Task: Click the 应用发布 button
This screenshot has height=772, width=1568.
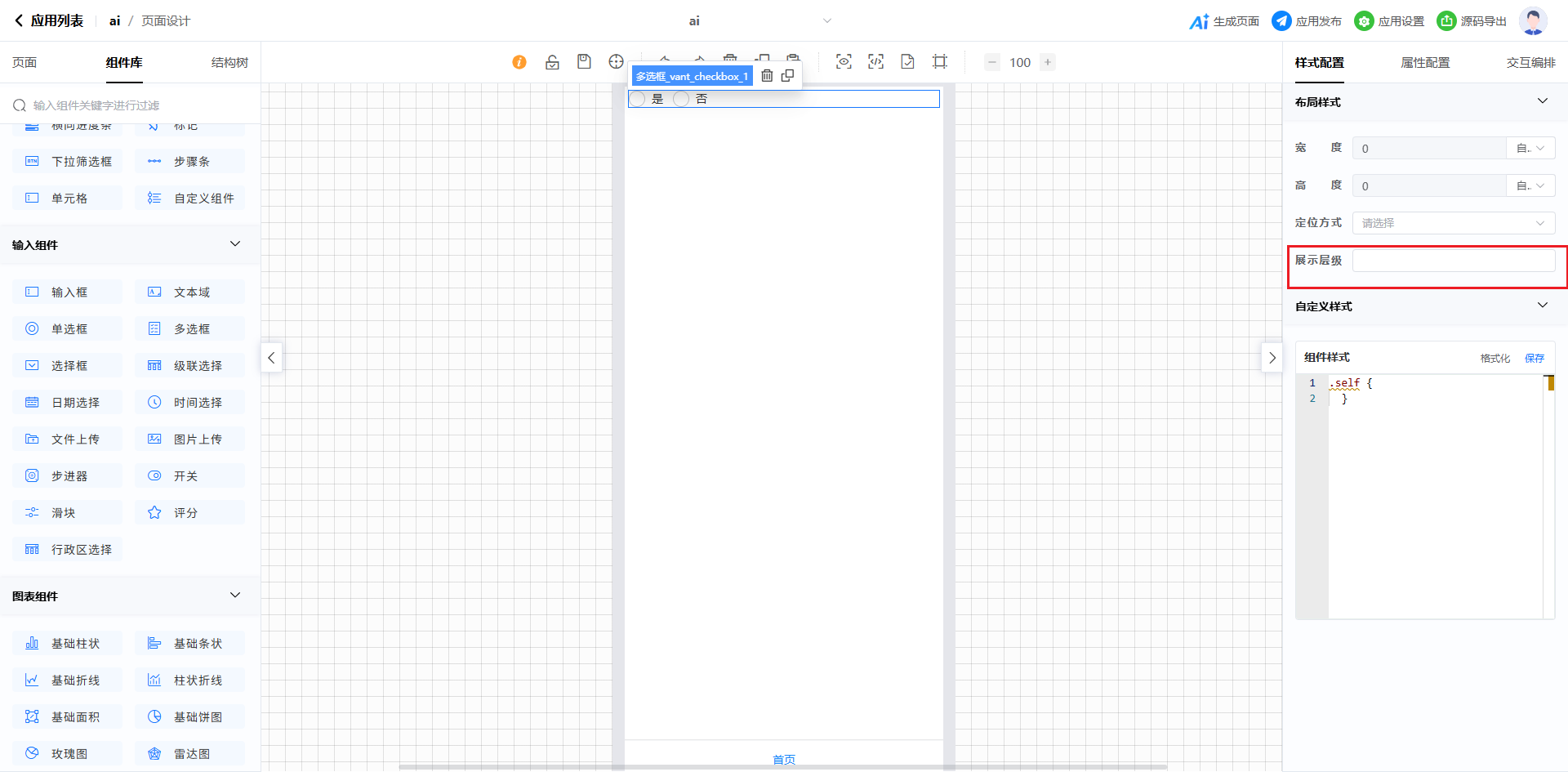Action: 1307,21
